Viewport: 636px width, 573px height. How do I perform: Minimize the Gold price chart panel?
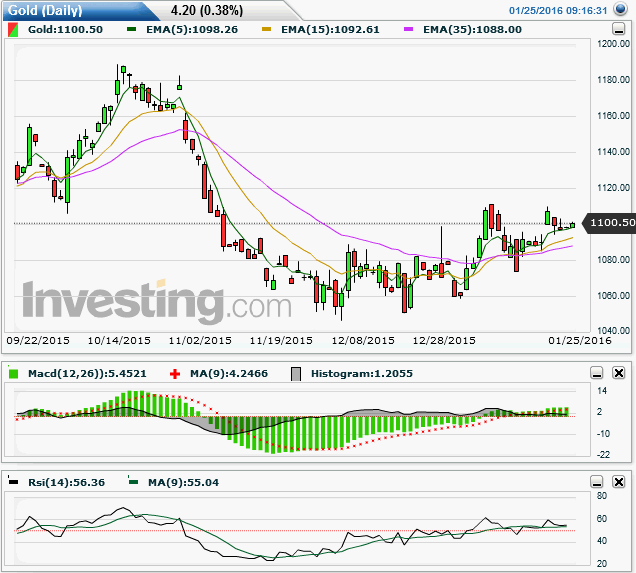tap(618, 29)
